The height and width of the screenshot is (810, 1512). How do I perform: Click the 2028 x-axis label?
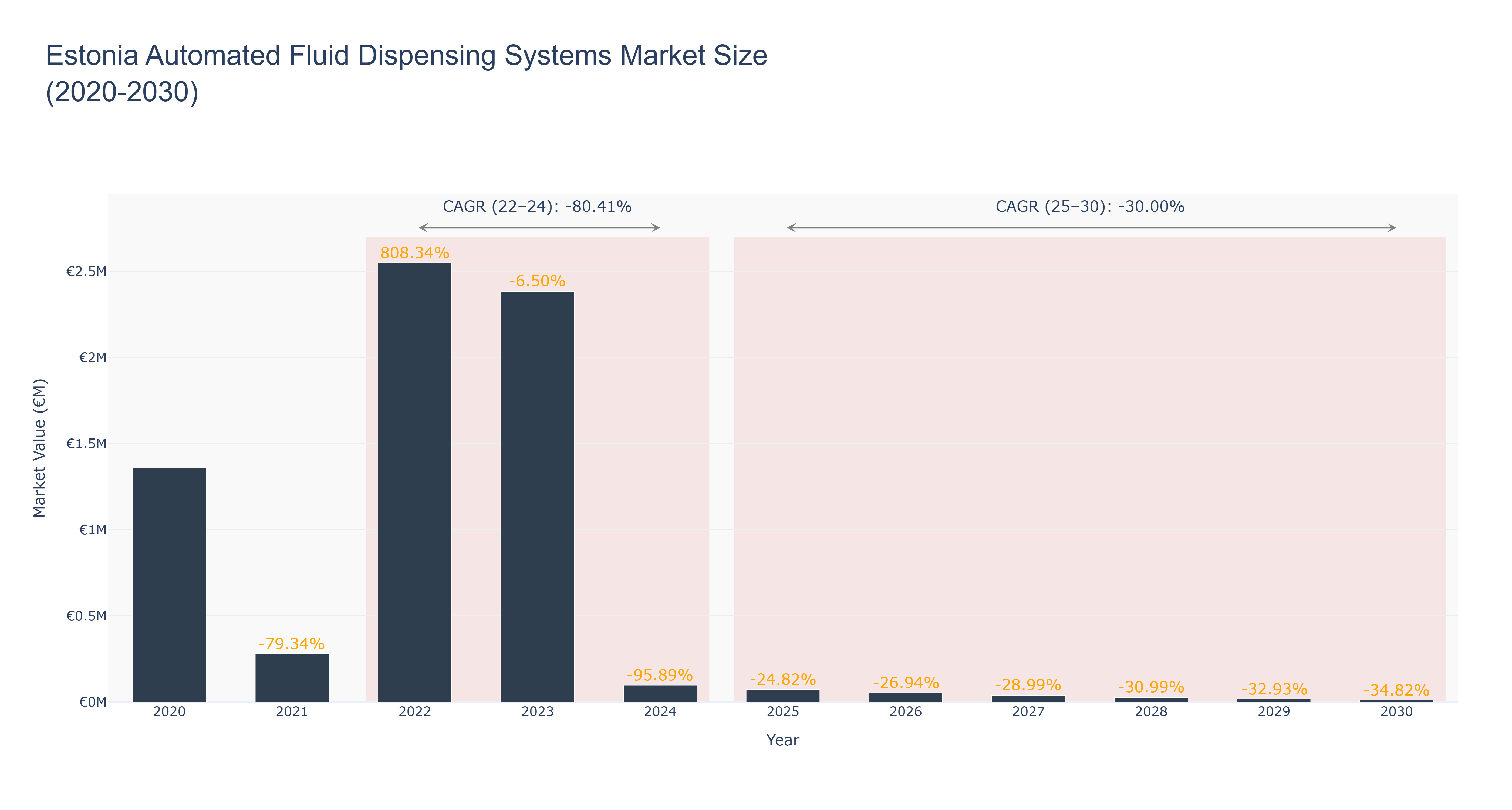(1151, 712)
